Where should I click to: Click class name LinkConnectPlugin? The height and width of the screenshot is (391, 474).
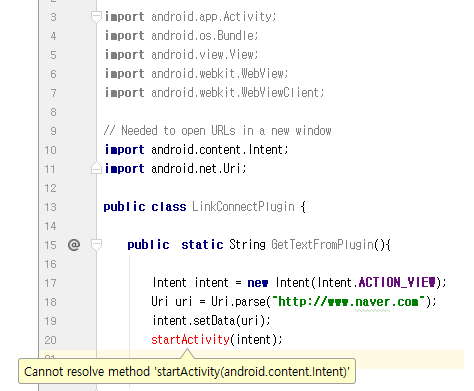coord(243,207)
